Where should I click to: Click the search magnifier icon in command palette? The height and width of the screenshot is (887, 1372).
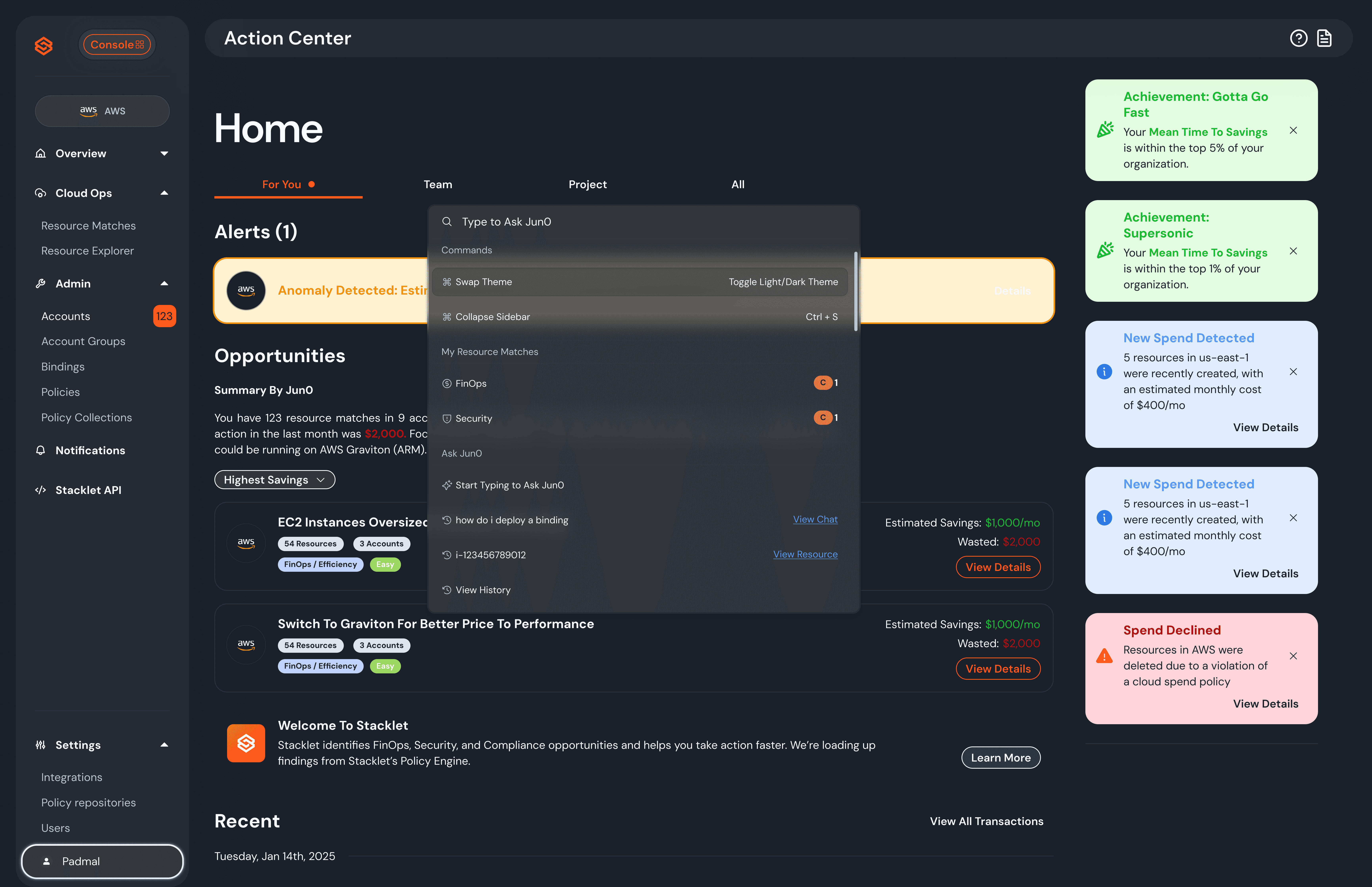click(447, 222)
